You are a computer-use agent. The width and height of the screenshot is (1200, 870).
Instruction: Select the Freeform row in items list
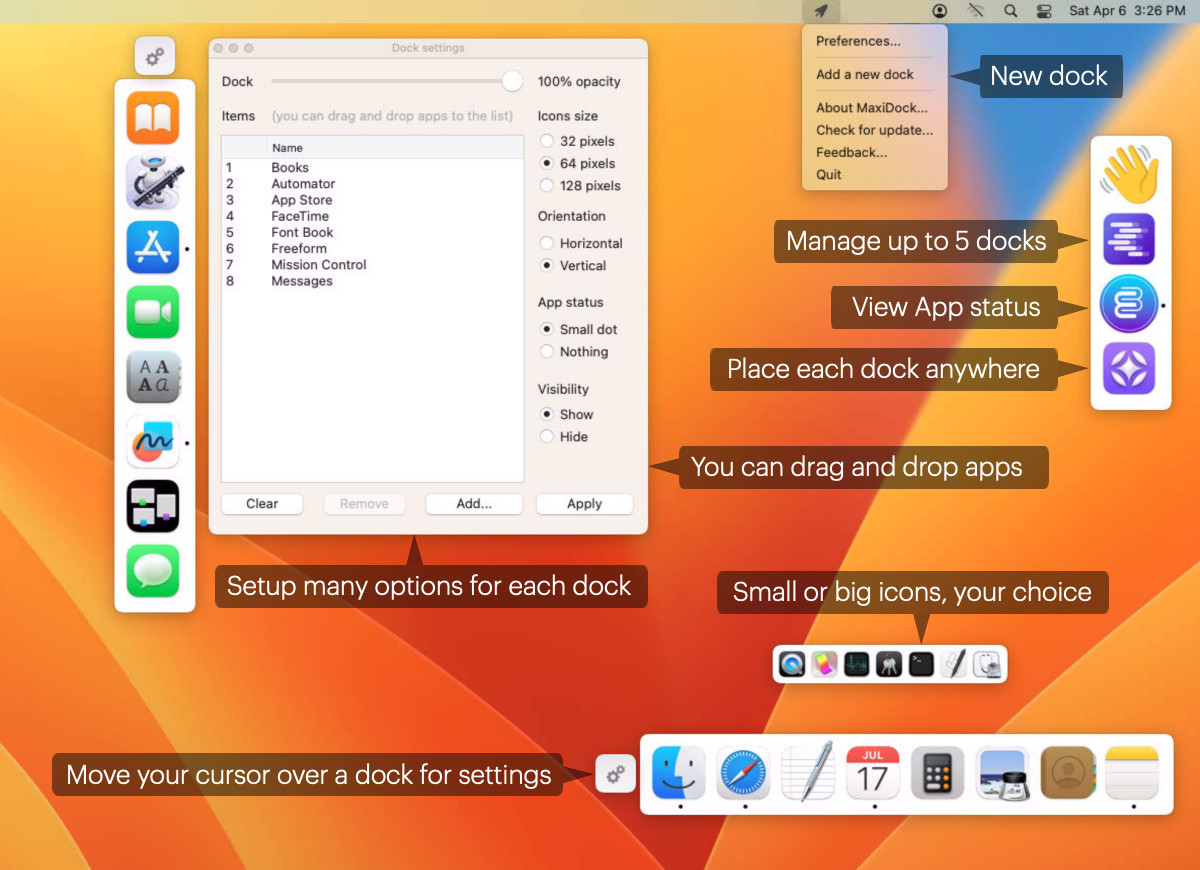pos(372,249)
